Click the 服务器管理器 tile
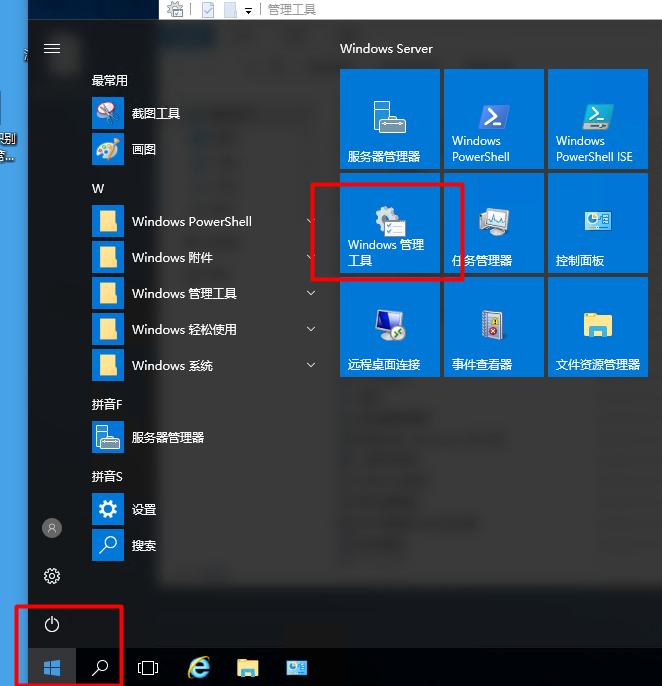The height and width of the screenshot is (686, 662). coord(390,119)
